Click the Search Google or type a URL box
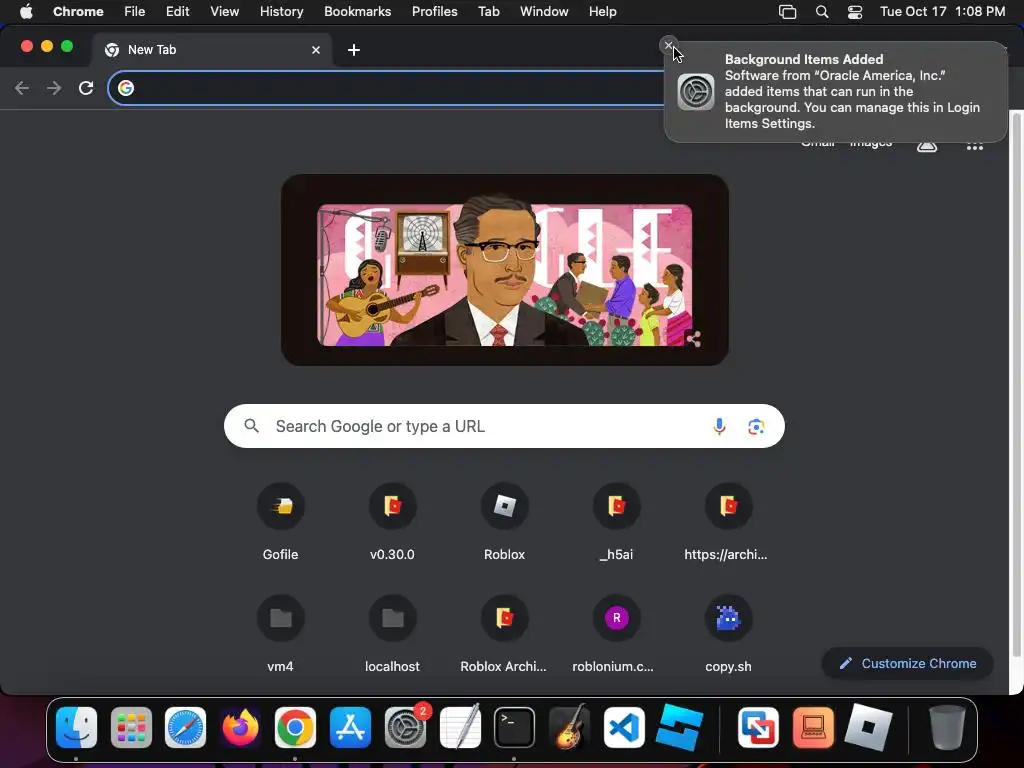 click(x=504, y=426)
